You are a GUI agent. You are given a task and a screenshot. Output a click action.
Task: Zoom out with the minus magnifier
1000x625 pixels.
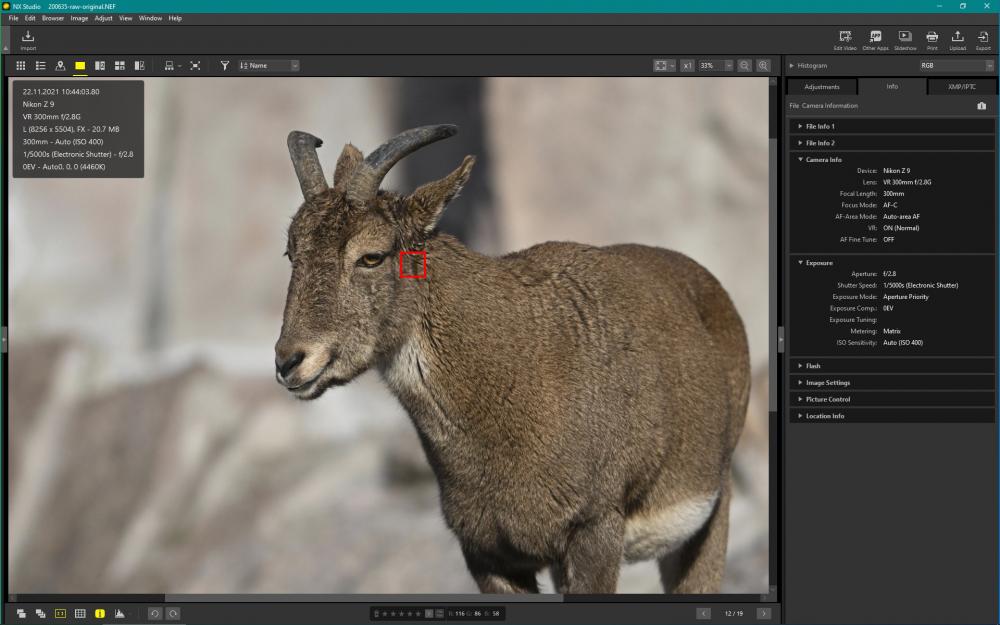[744, 66]
